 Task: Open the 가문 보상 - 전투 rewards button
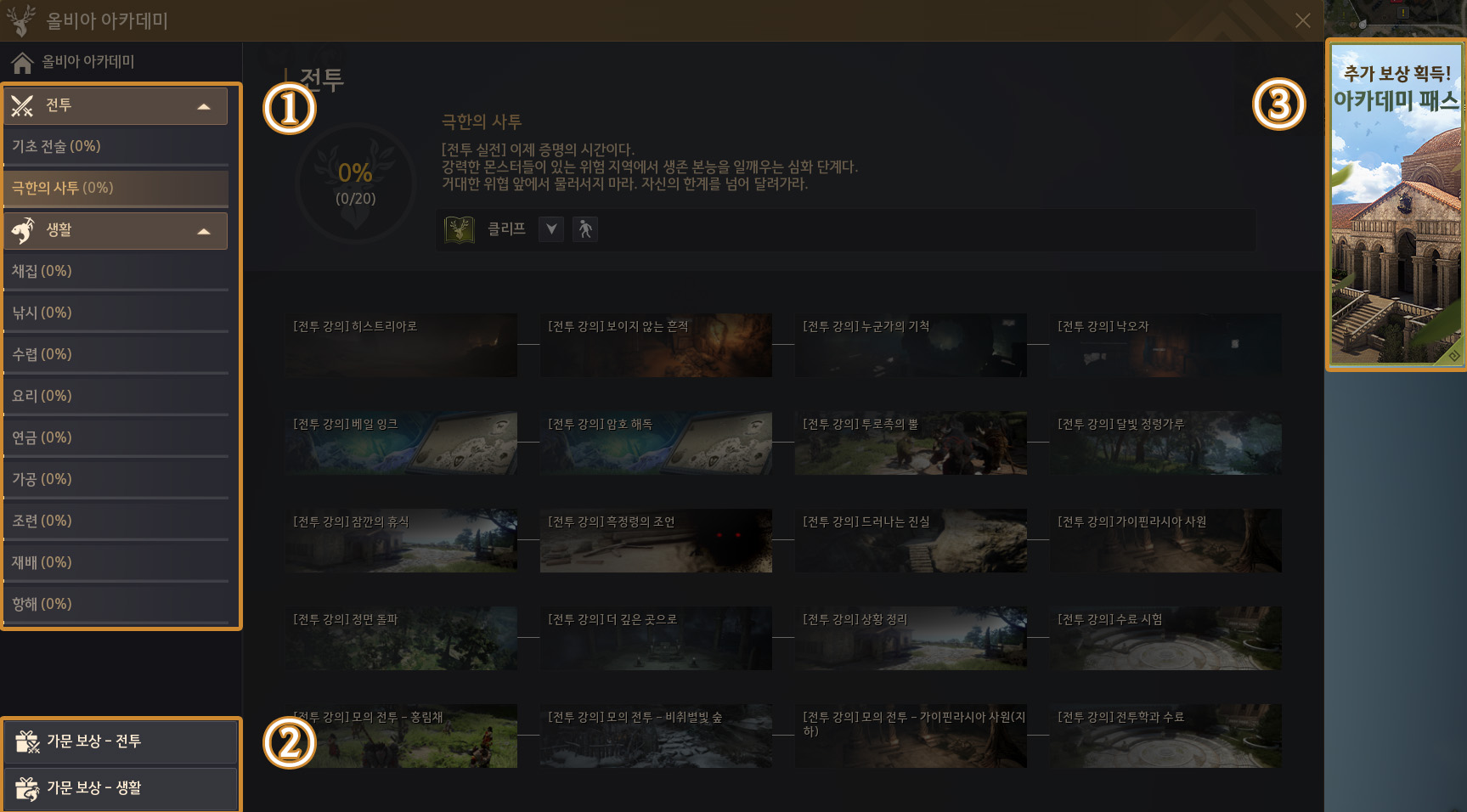click(x=120, y=742)
